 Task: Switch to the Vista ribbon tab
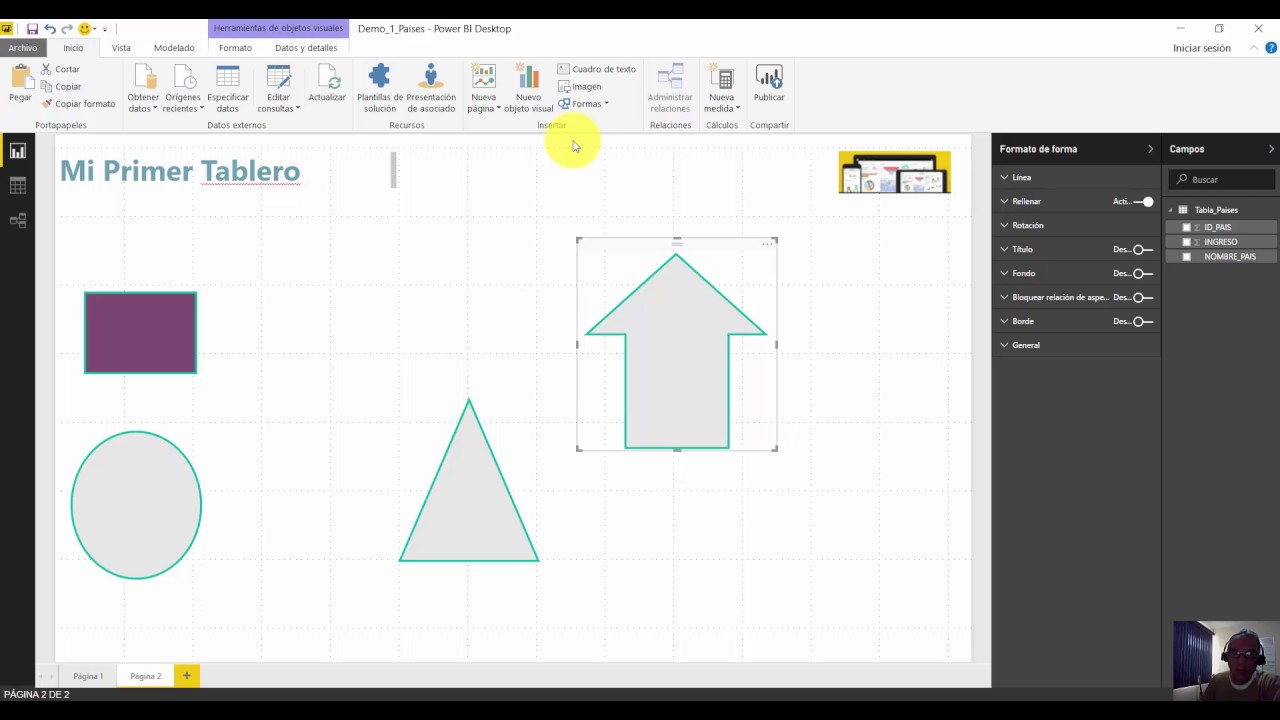[x=121, y=48]
